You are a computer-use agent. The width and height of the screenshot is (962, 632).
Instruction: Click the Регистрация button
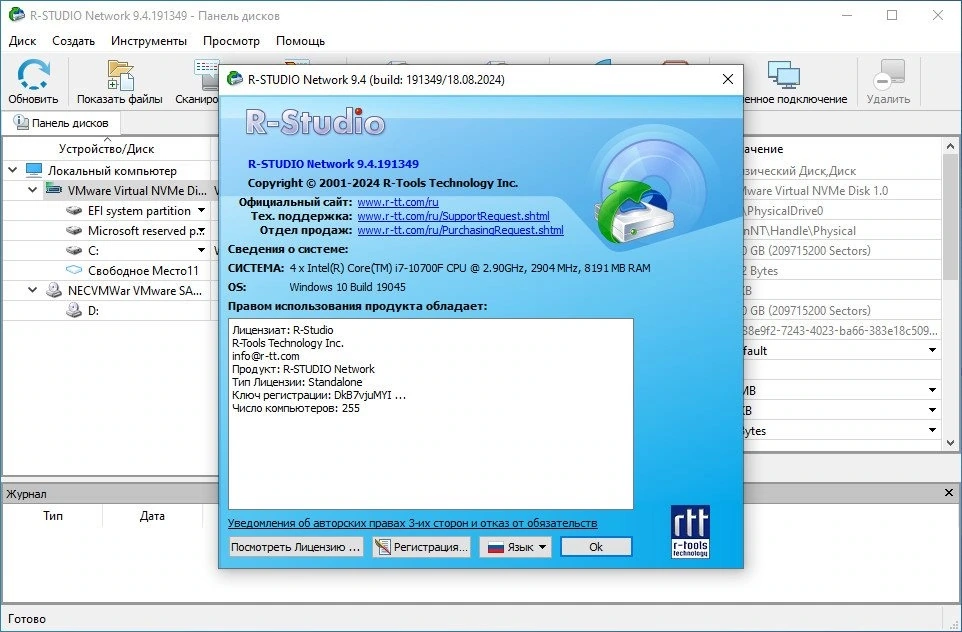[421, 547]
